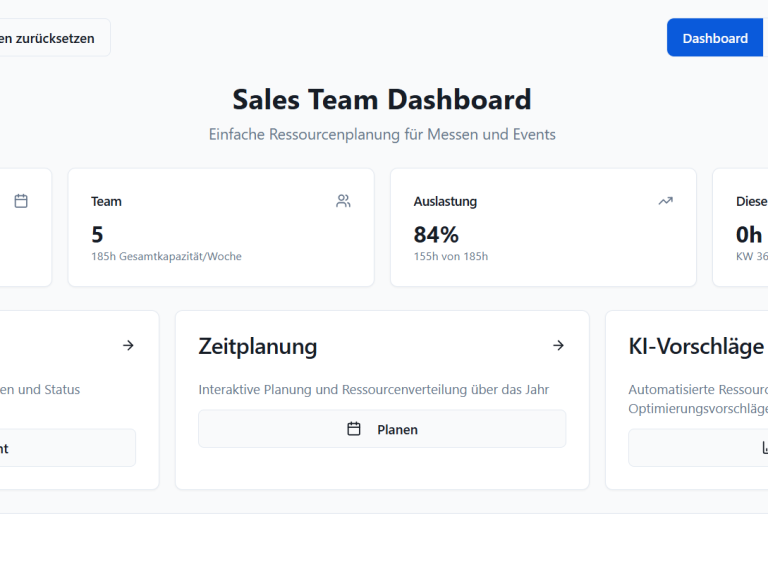768x576 pixels.
Task: Click the '155h von 185h' text
Action: [451, 257]
